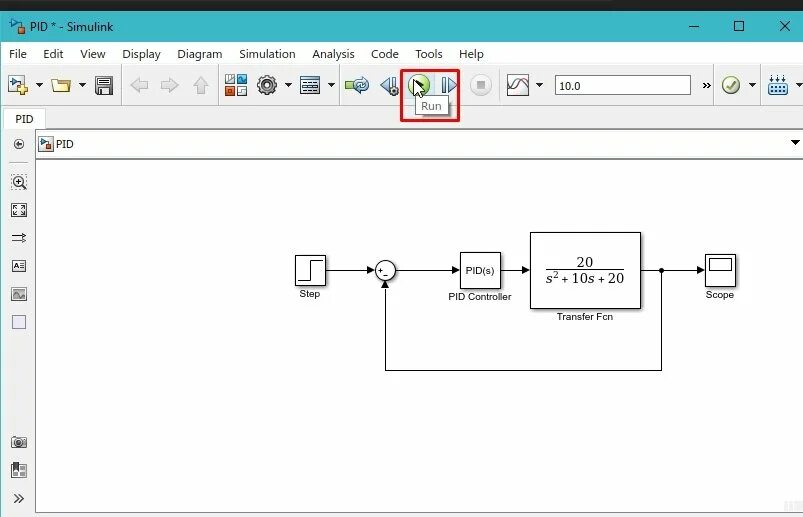Viewport: 803px width, 517px height.
Task: Click the Fit to View palette icon
Action: click(x=19, y=210)
